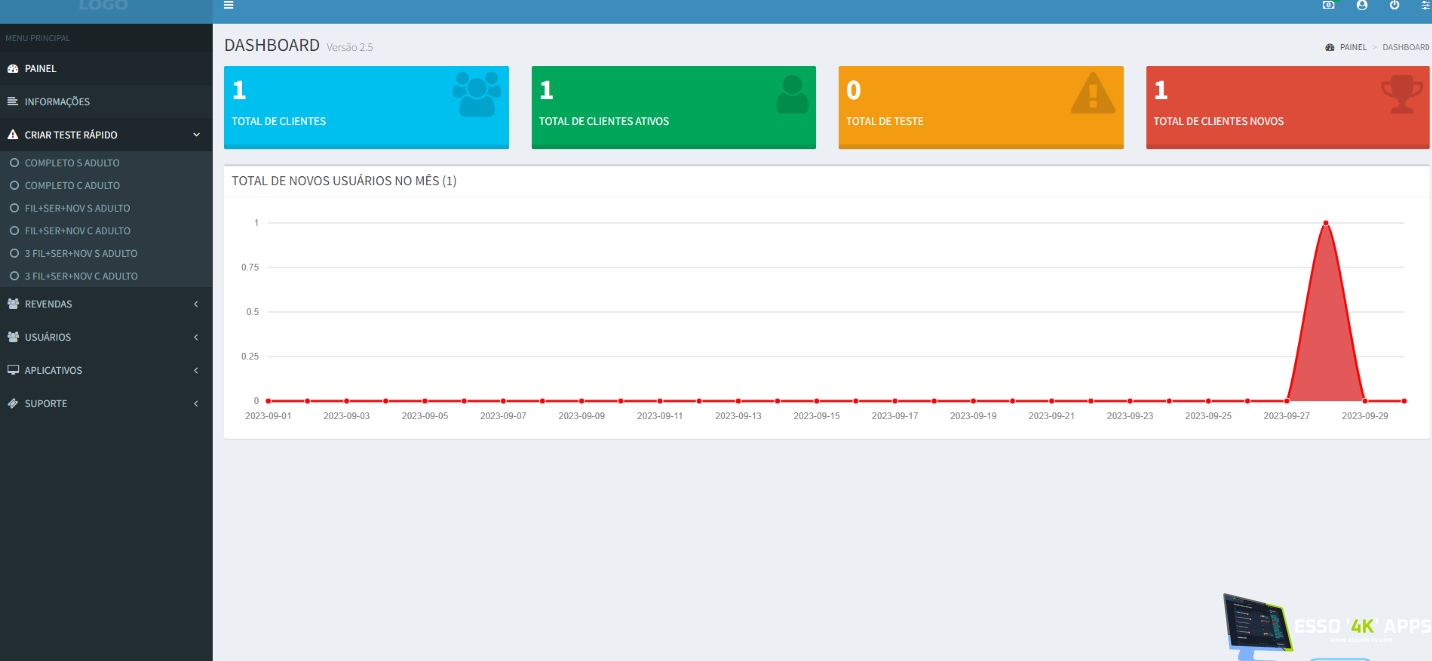Select the Completo C Adulto option
The image size is (1432, 661).
(72, 186)
